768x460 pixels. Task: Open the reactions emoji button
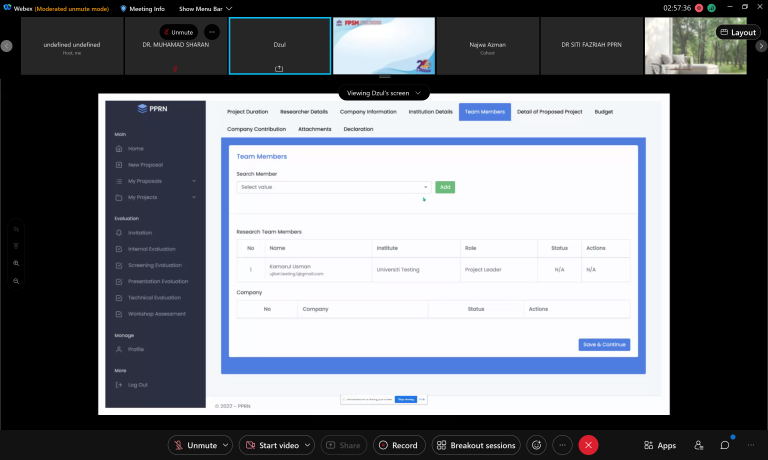(x=537, y=445)
